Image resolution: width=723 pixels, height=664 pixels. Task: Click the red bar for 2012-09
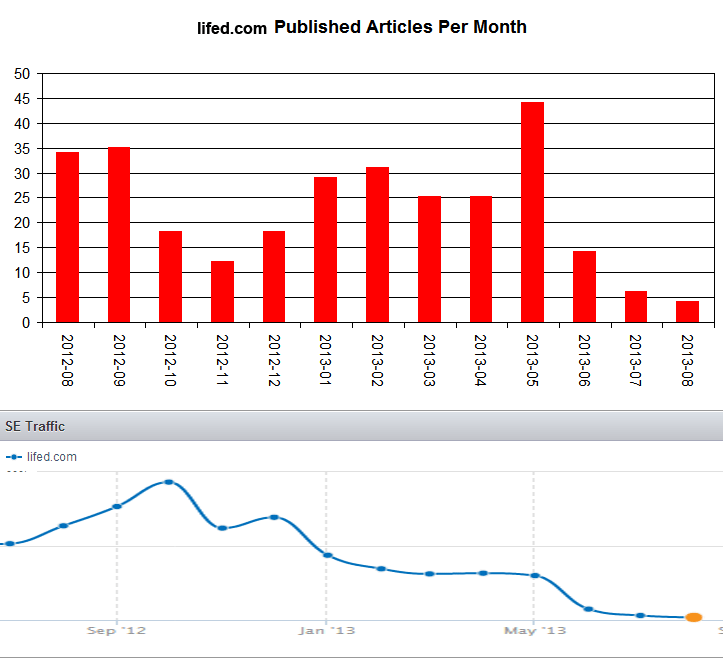pos(119,235)
